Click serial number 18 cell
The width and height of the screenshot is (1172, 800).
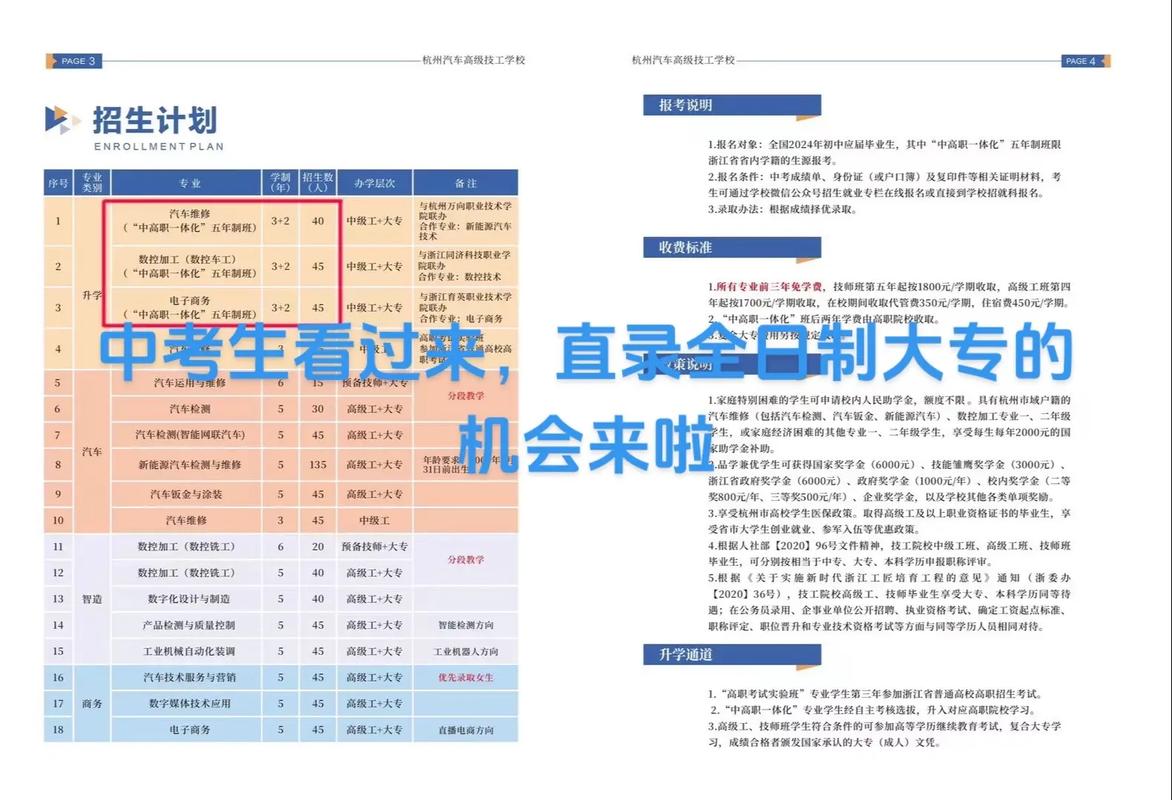click(58, 730)
